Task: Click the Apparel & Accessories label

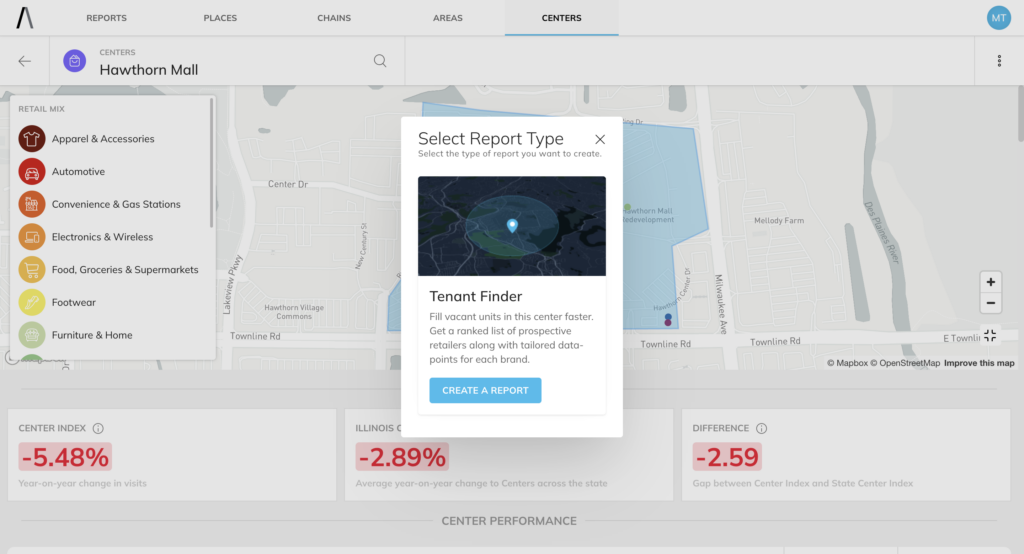Action: tap(103, 138)
